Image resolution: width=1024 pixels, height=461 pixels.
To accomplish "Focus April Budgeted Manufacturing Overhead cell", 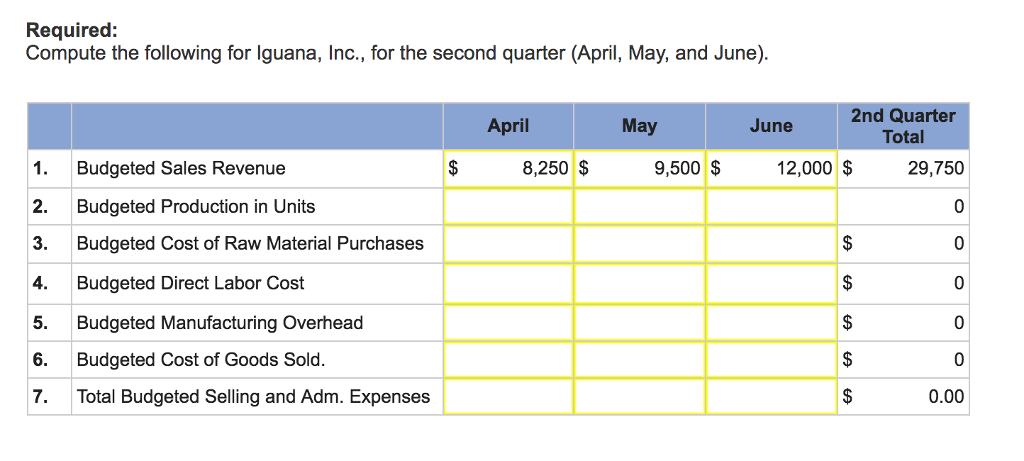I will [508, 323].
